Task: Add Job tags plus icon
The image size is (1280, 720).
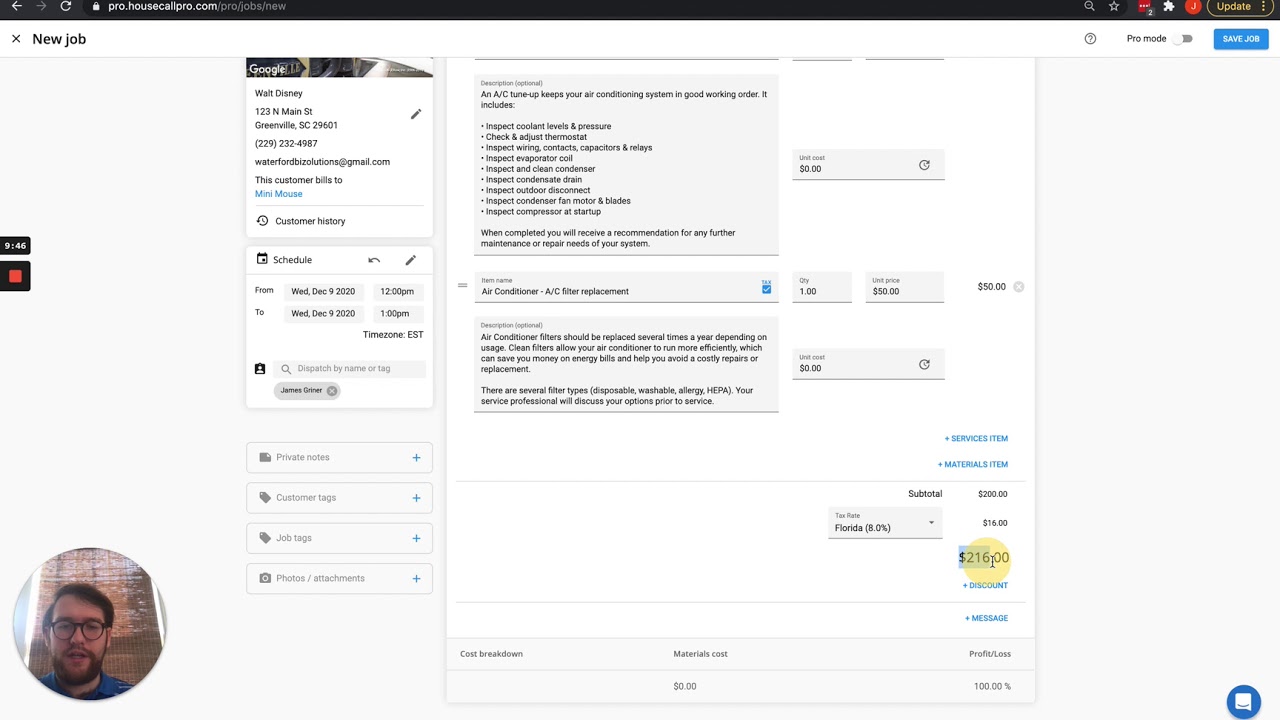Action: [416, 538]
